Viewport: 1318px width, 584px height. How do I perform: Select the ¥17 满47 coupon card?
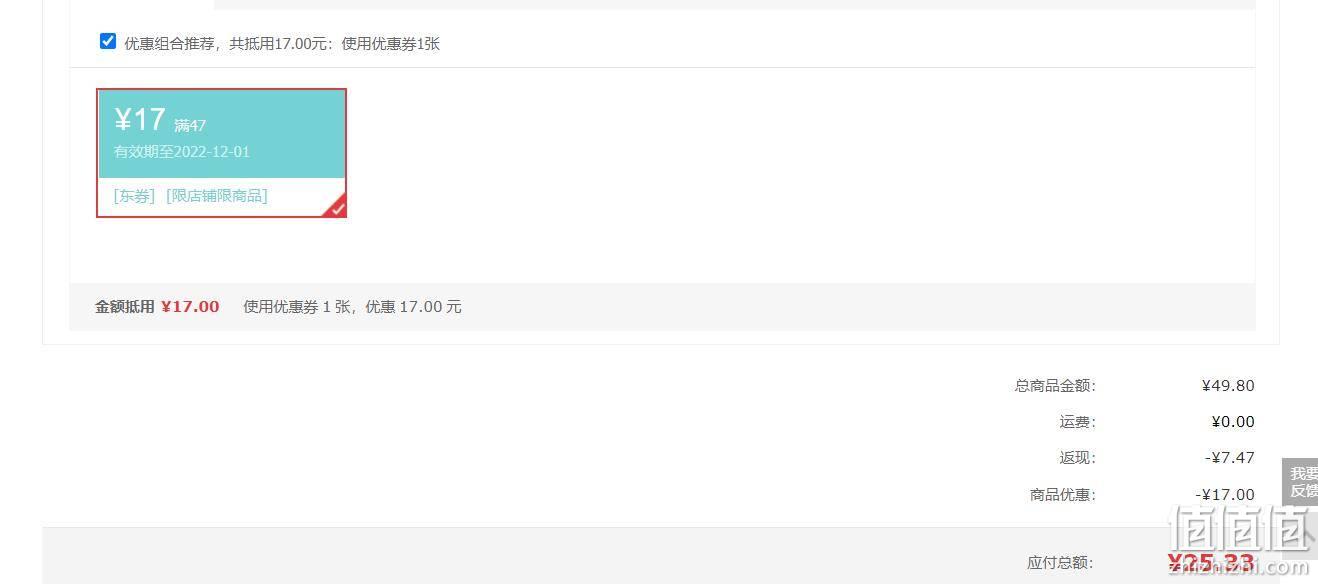click(x=221, y=153)
